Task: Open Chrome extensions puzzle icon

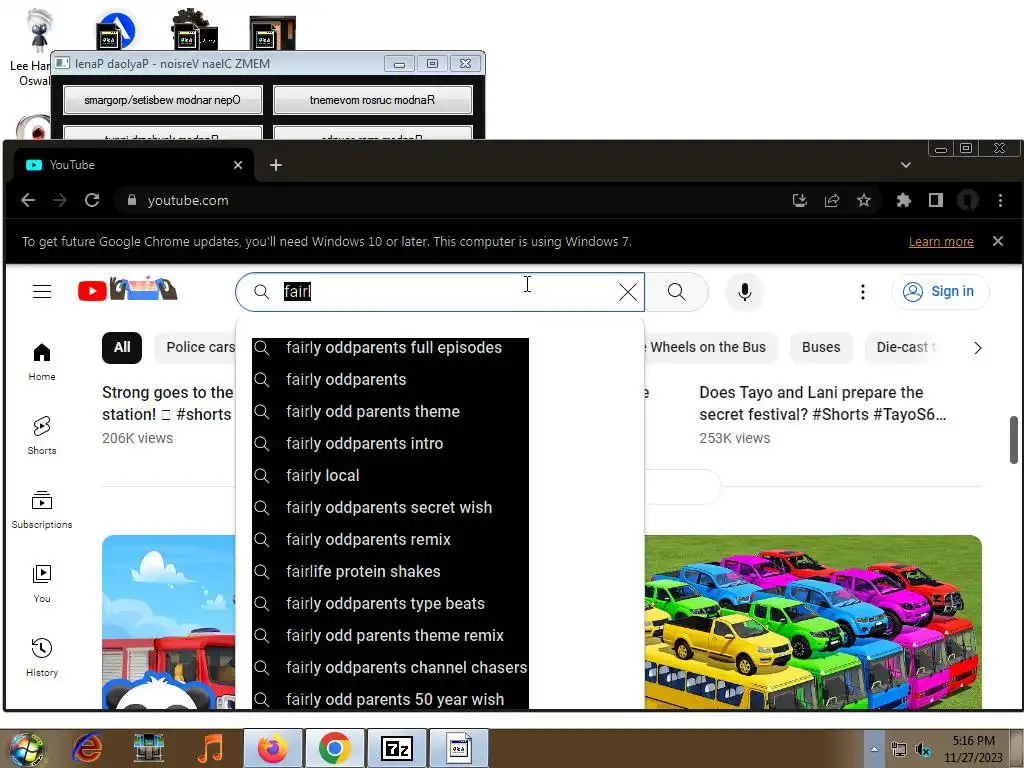Action: tap(903, 200)
